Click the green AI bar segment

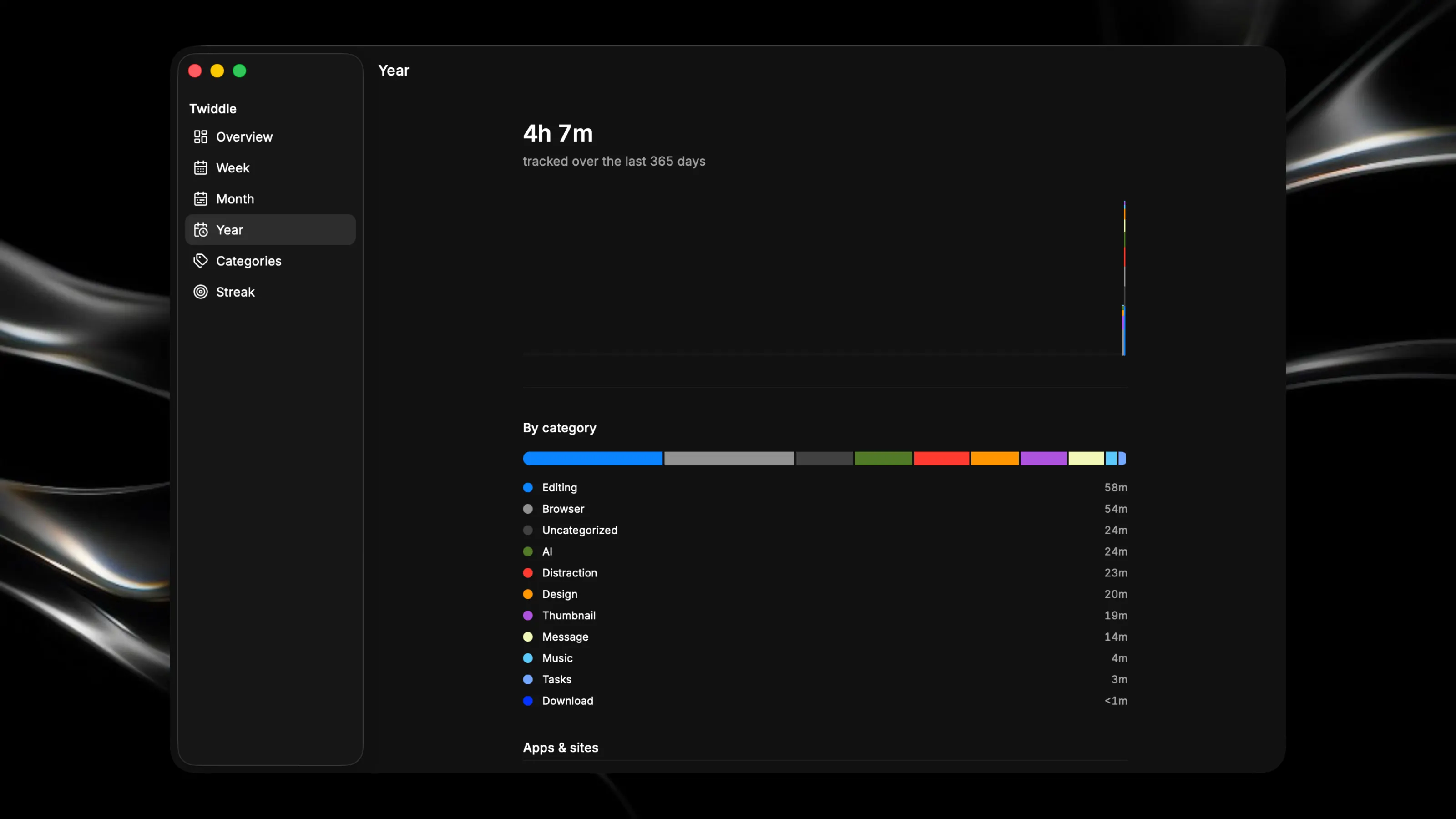coord(883,458)
